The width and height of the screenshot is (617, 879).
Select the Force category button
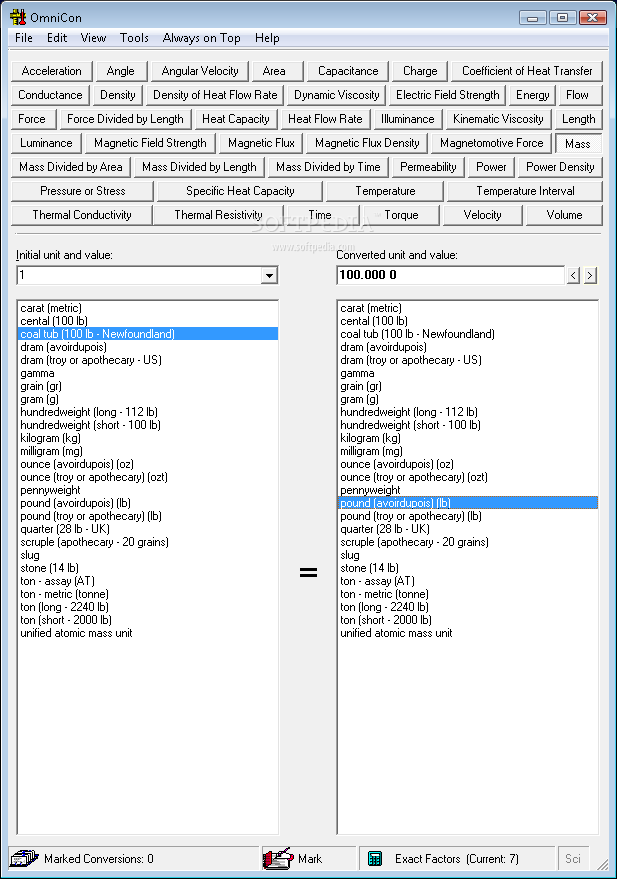[x=32, y=119]
